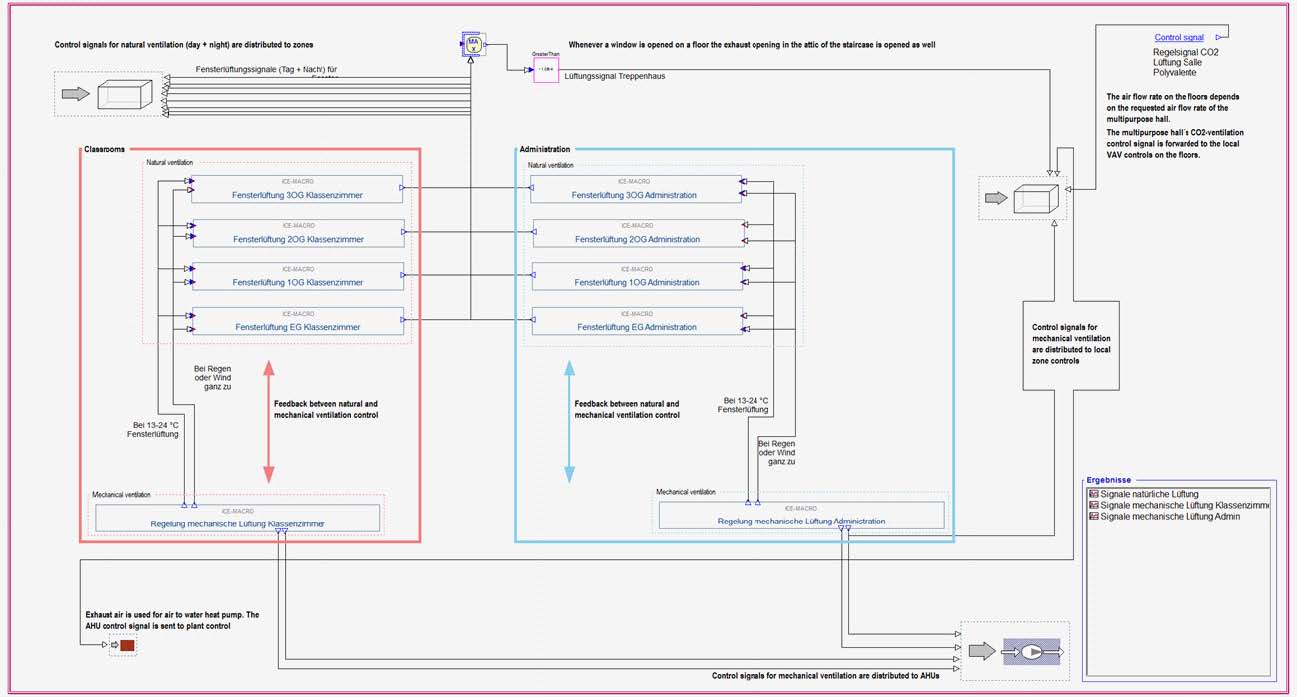Open Fensterlüftung 1OG Administration macro
1297x697 pixels.
click(637, 276)
